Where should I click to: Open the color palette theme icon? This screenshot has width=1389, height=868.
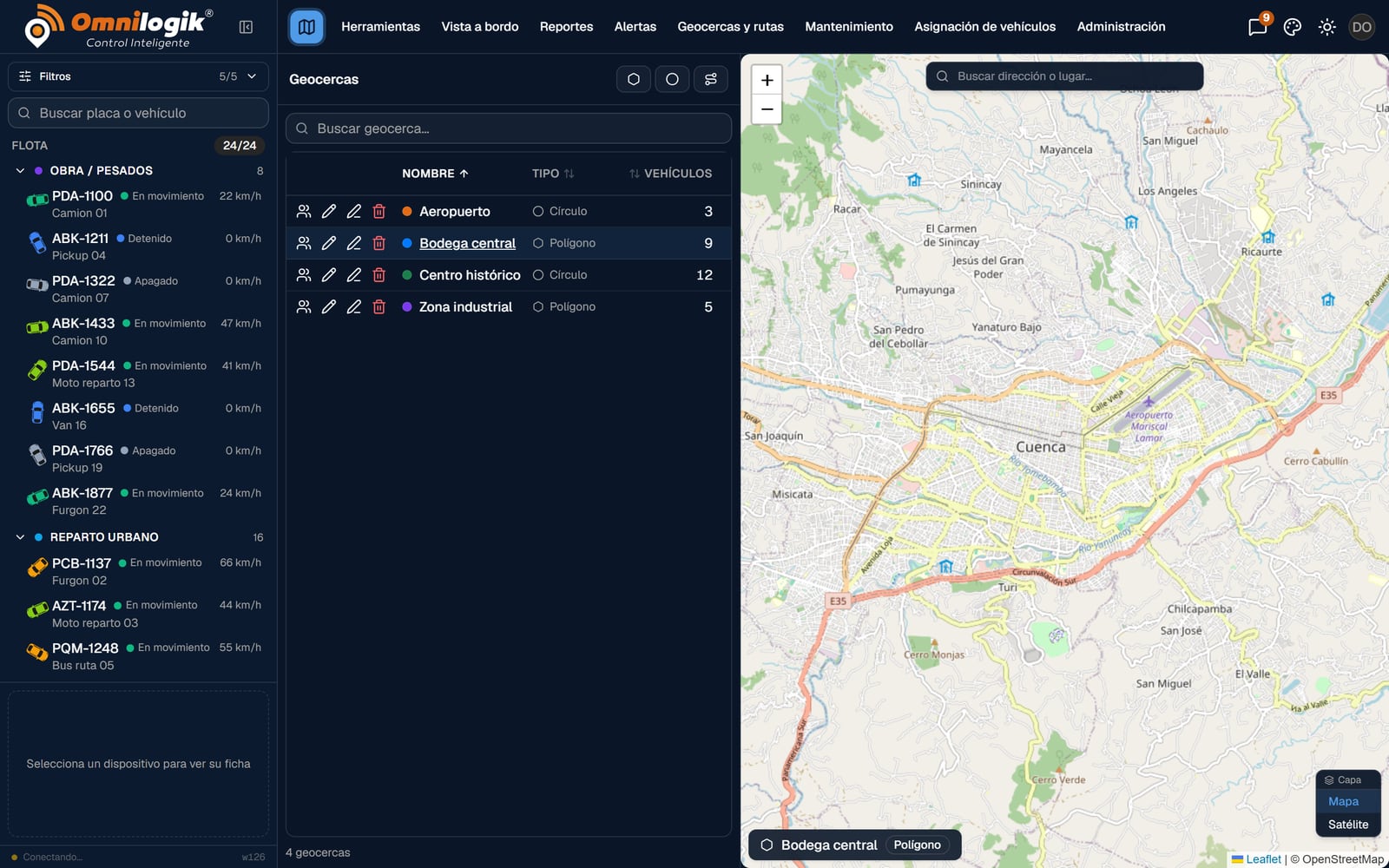tap(1293, 27)
